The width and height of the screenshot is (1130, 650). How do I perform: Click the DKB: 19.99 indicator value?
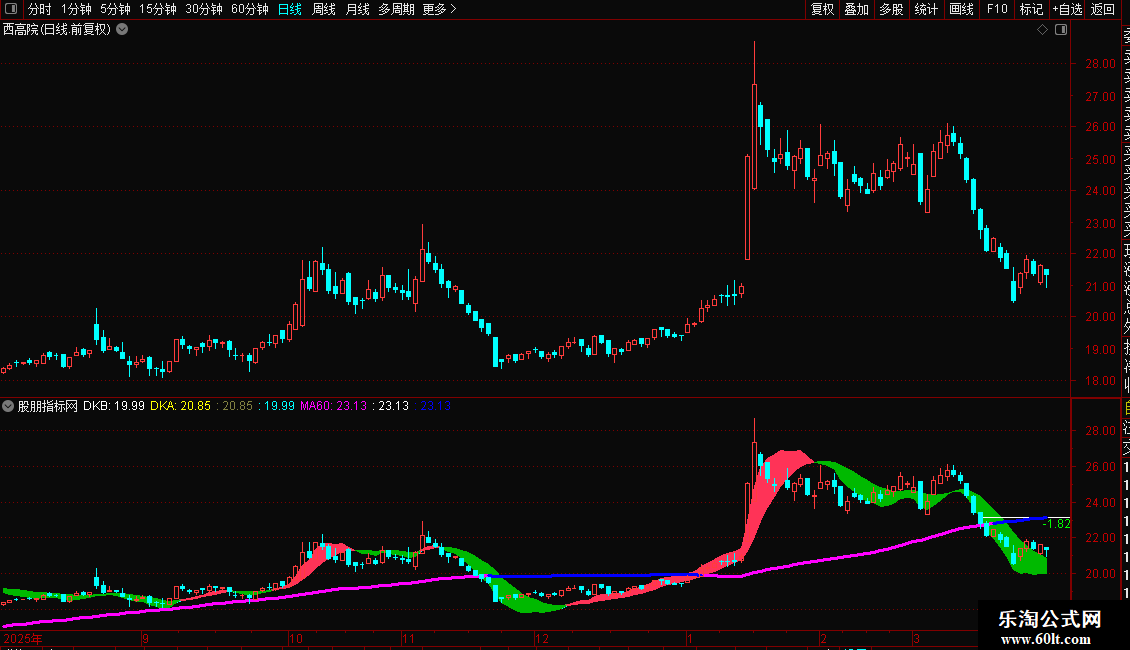pyautogui.click(x=114, y=406)
